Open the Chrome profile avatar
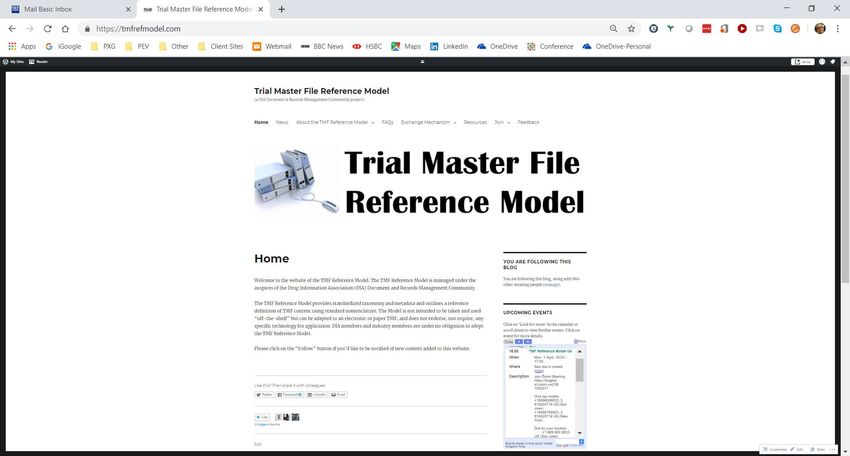The width and height of the screenshot is (850, 456). click(x=820, y=29)
